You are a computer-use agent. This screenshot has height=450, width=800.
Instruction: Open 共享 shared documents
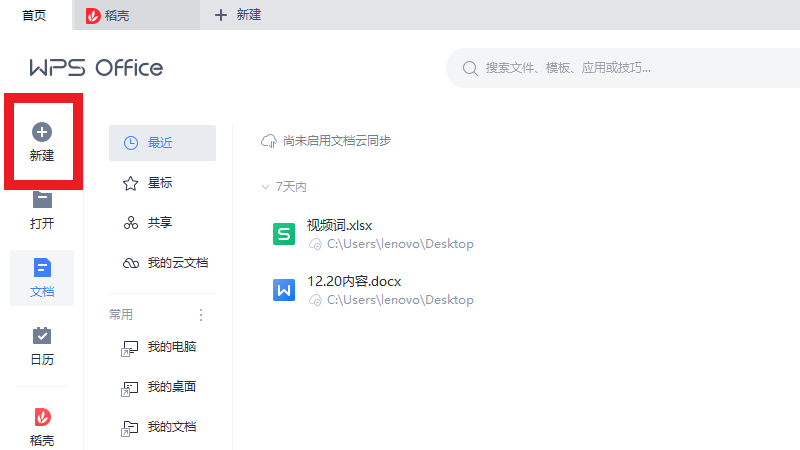(x=161, y=223)
